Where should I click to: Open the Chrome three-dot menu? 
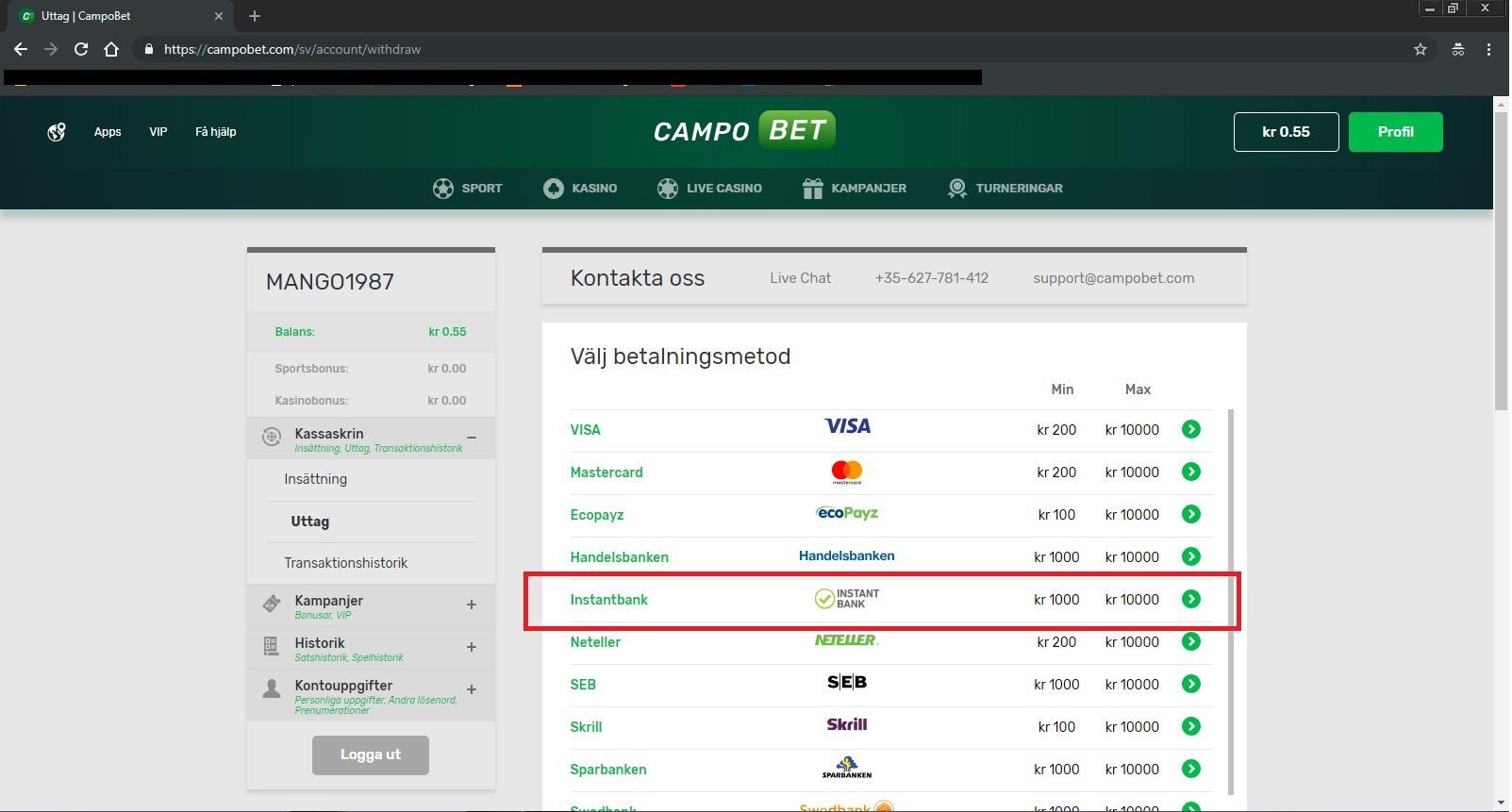[1488, 49]
